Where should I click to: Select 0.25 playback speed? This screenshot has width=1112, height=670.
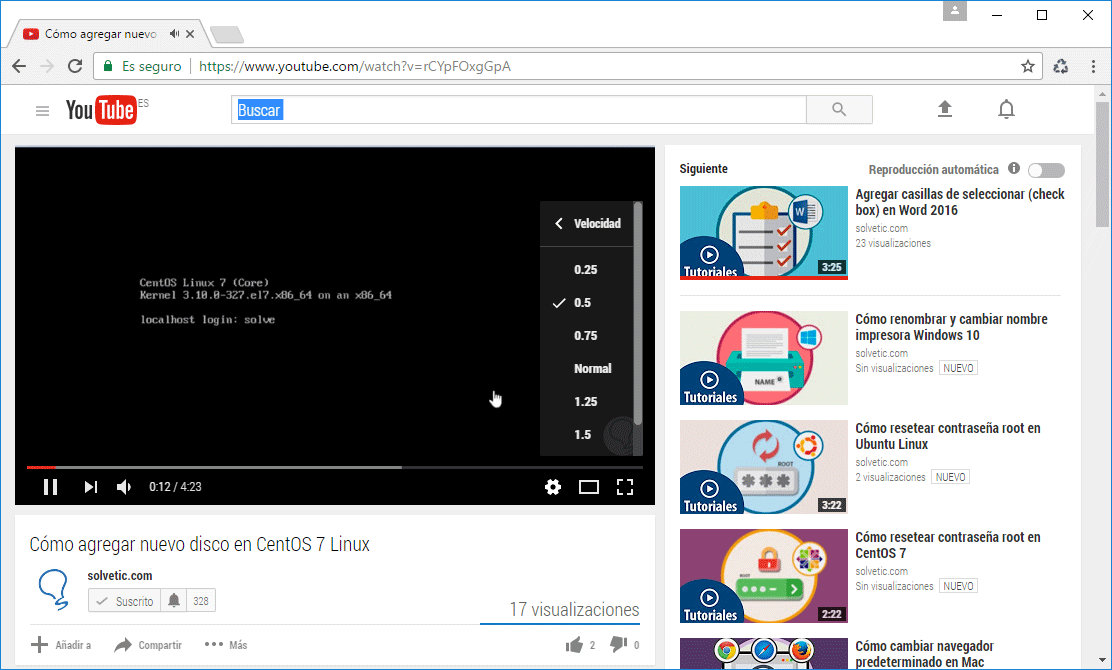(x=586, y=269)
